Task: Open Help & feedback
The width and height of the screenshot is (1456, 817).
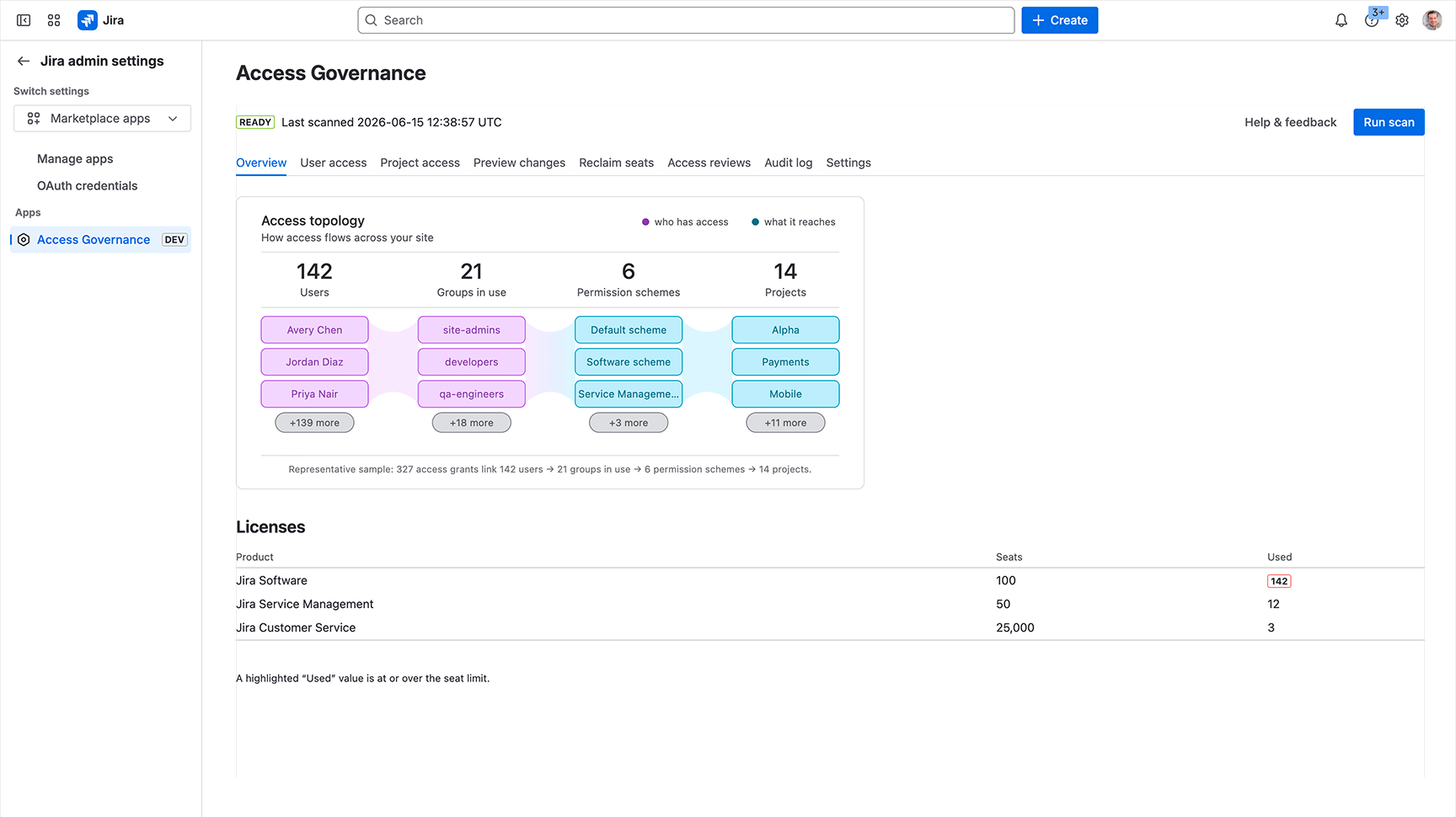Action: [1290, 122]
